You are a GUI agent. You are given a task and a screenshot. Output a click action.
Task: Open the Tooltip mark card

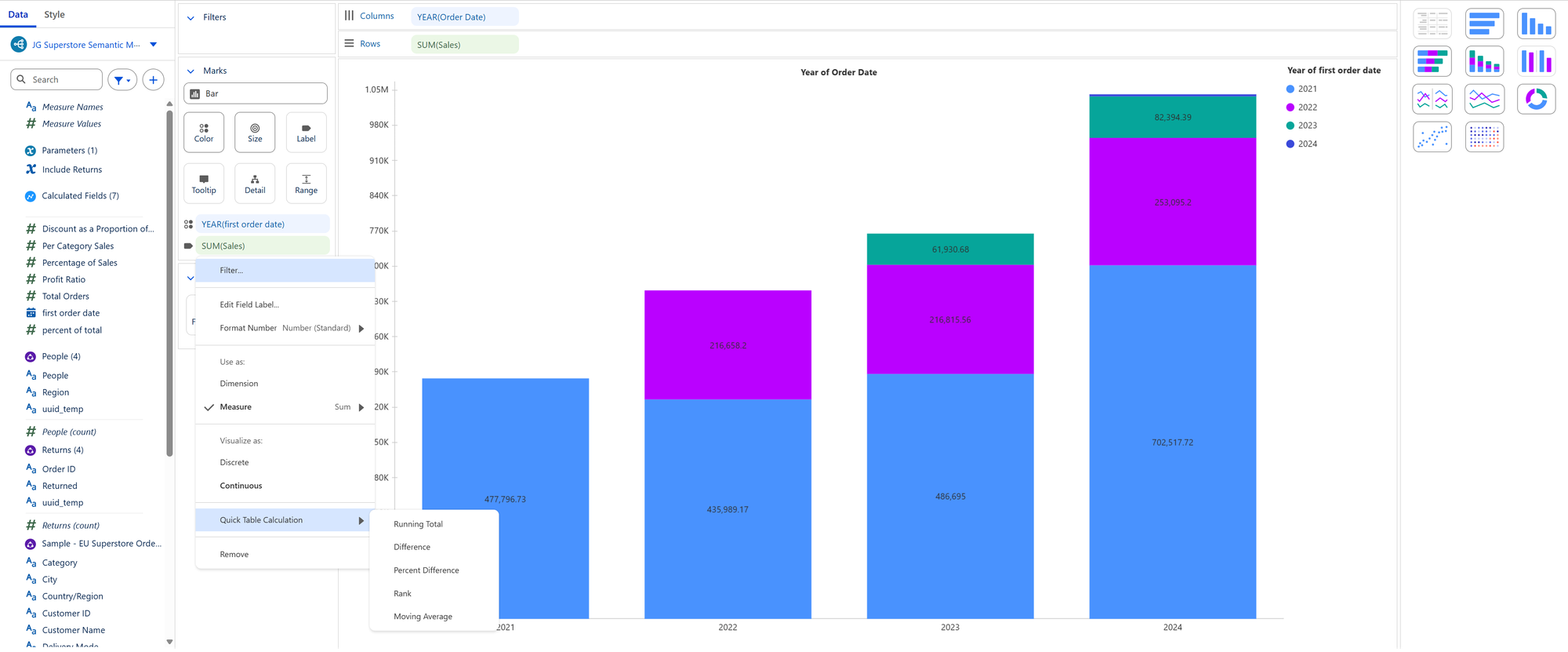(x=204, y=184)
